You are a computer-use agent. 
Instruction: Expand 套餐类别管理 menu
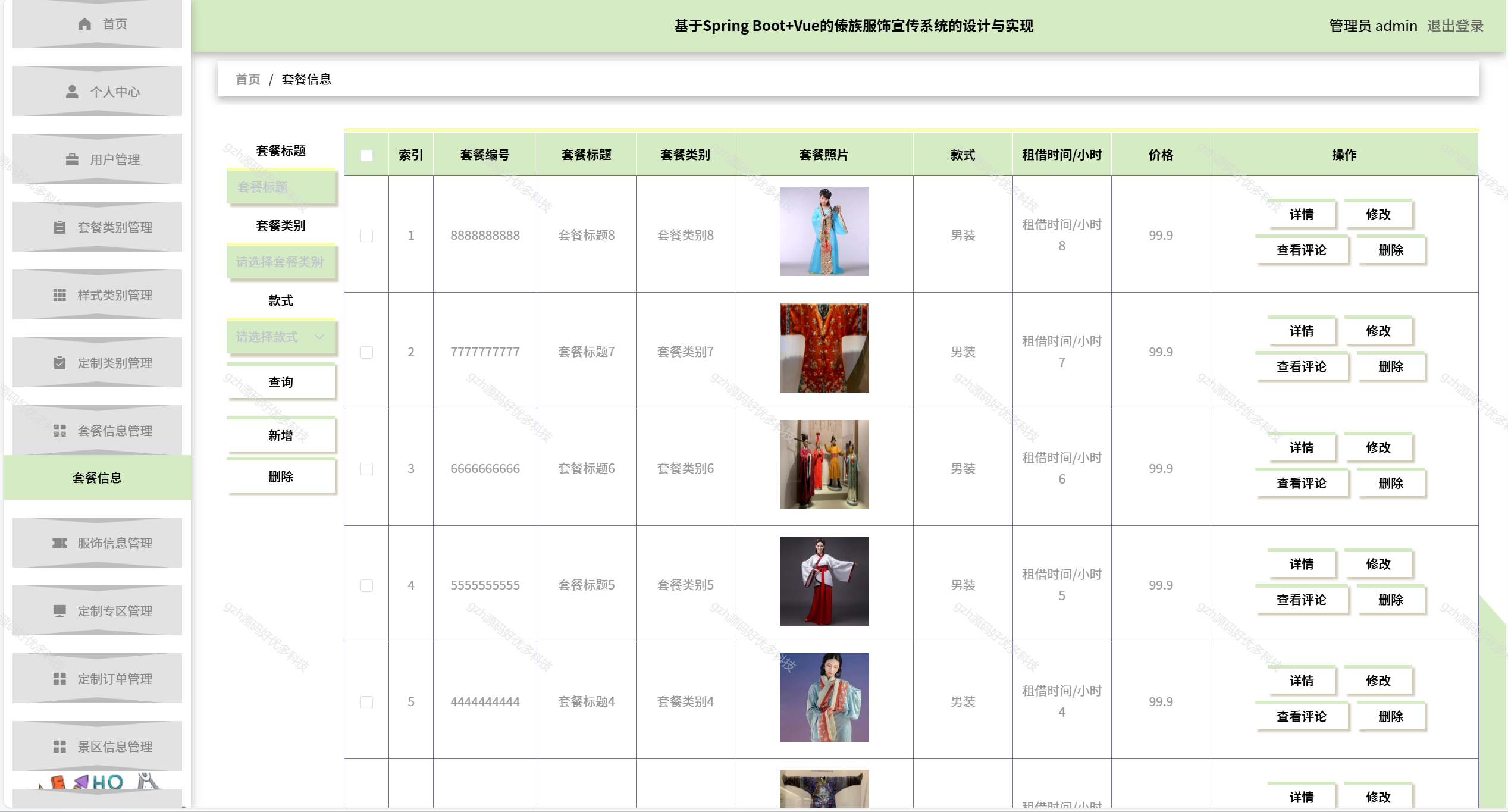97,227
